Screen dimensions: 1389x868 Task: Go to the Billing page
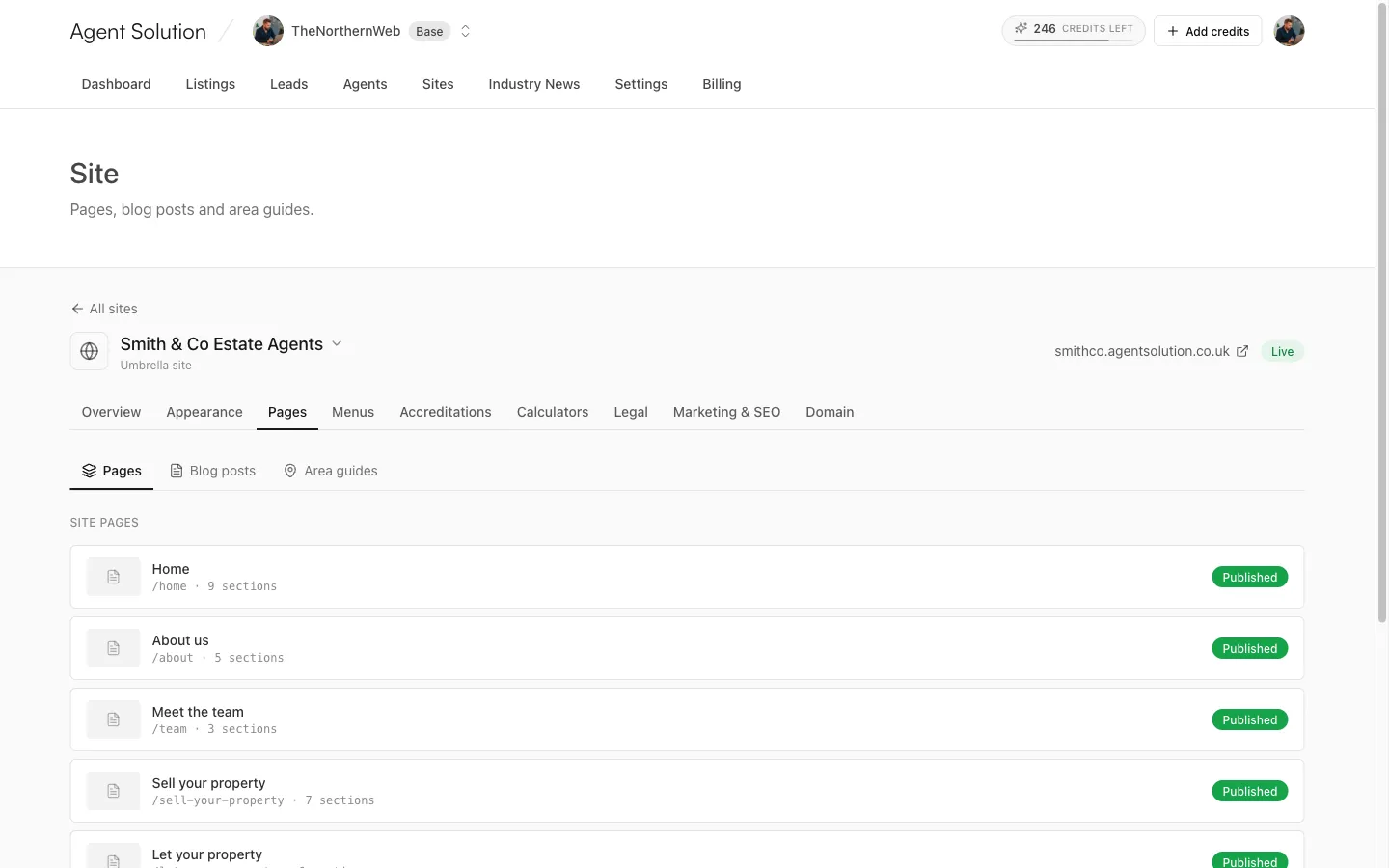click(722, 84)
